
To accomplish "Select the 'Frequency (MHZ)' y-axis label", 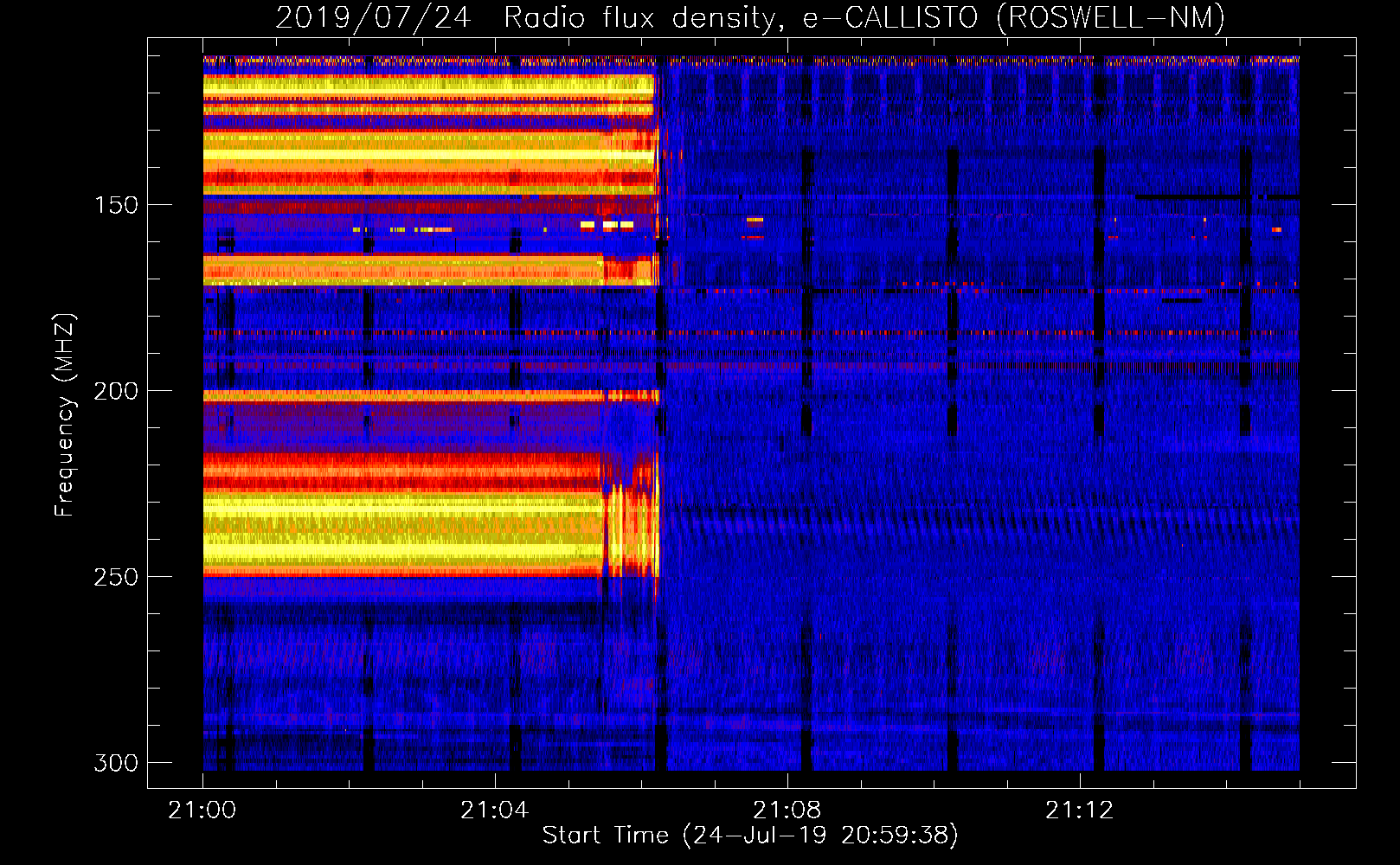I will tap(65, 415).
